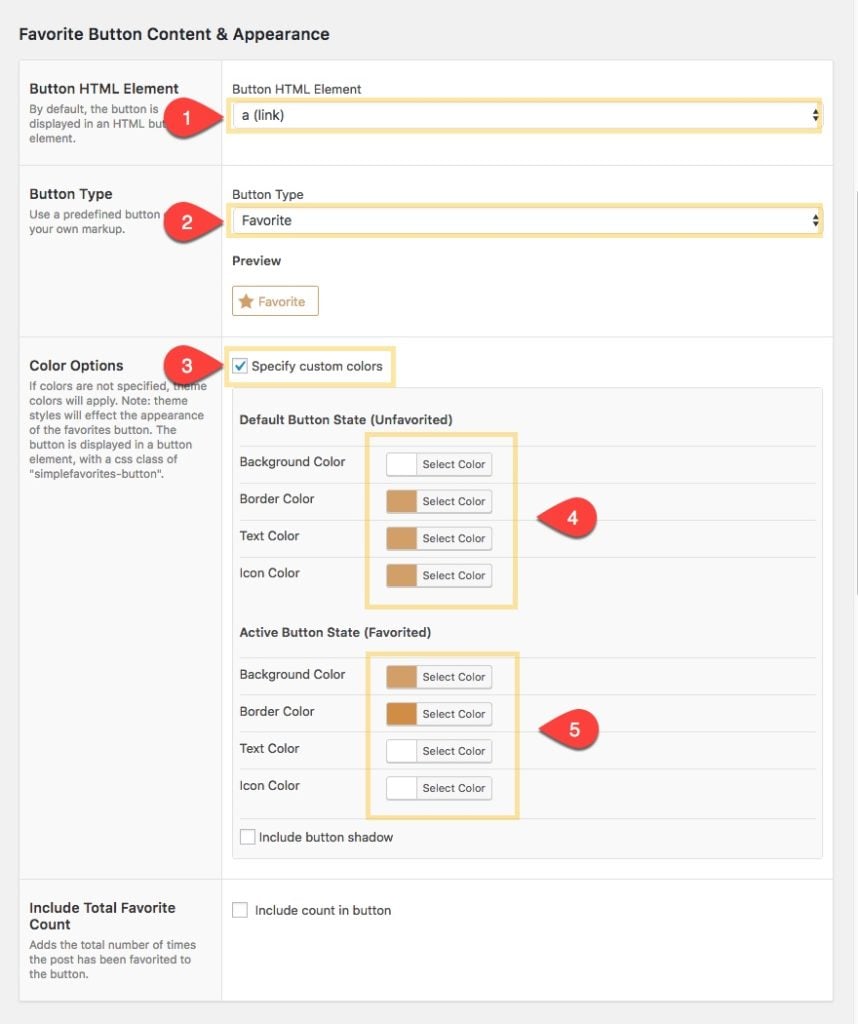
Task: Enable the Specify custom colors checkbox
Action: pyautogui.click(x=238, y=366)
